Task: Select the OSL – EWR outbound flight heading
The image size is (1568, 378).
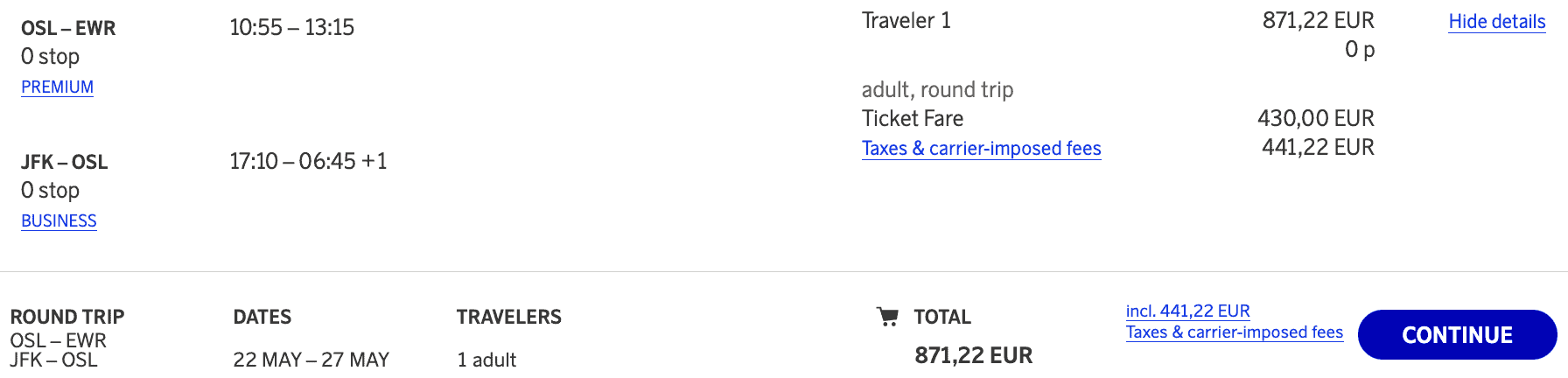Action: [x=68, y=28]
